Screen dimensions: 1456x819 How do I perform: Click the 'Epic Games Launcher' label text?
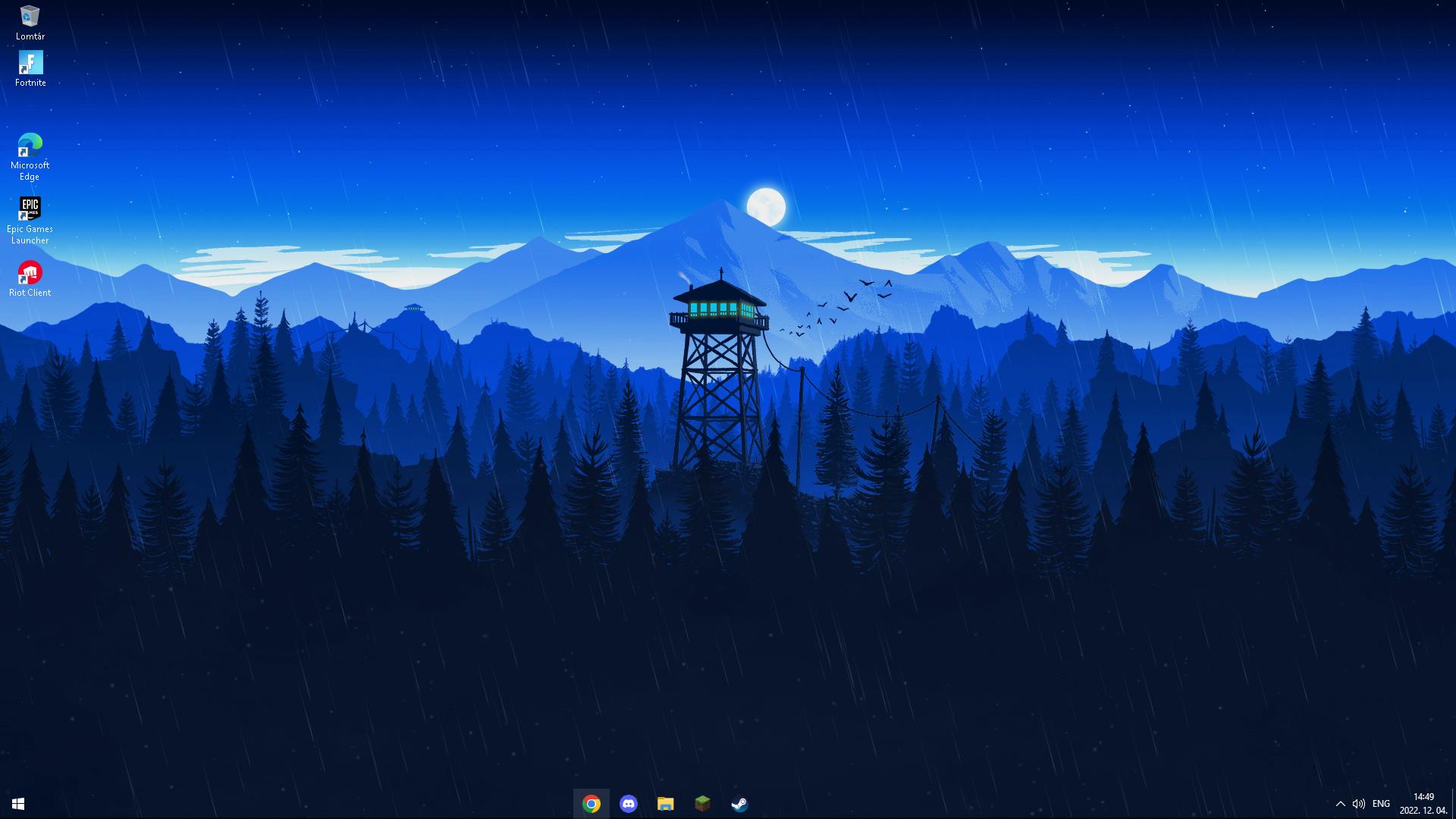[x=30, y=234]
